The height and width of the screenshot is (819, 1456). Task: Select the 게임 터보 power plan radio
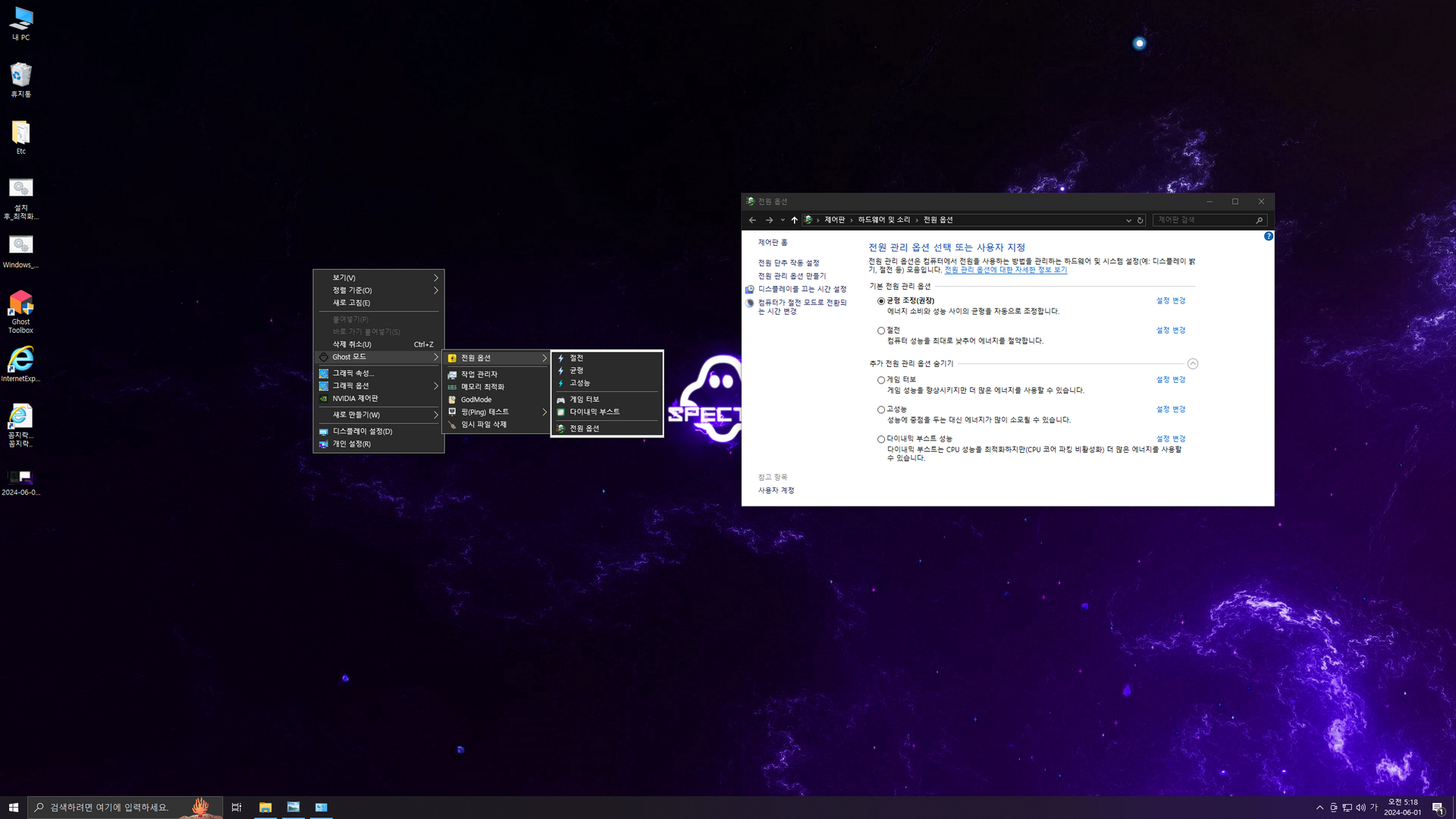881,380
